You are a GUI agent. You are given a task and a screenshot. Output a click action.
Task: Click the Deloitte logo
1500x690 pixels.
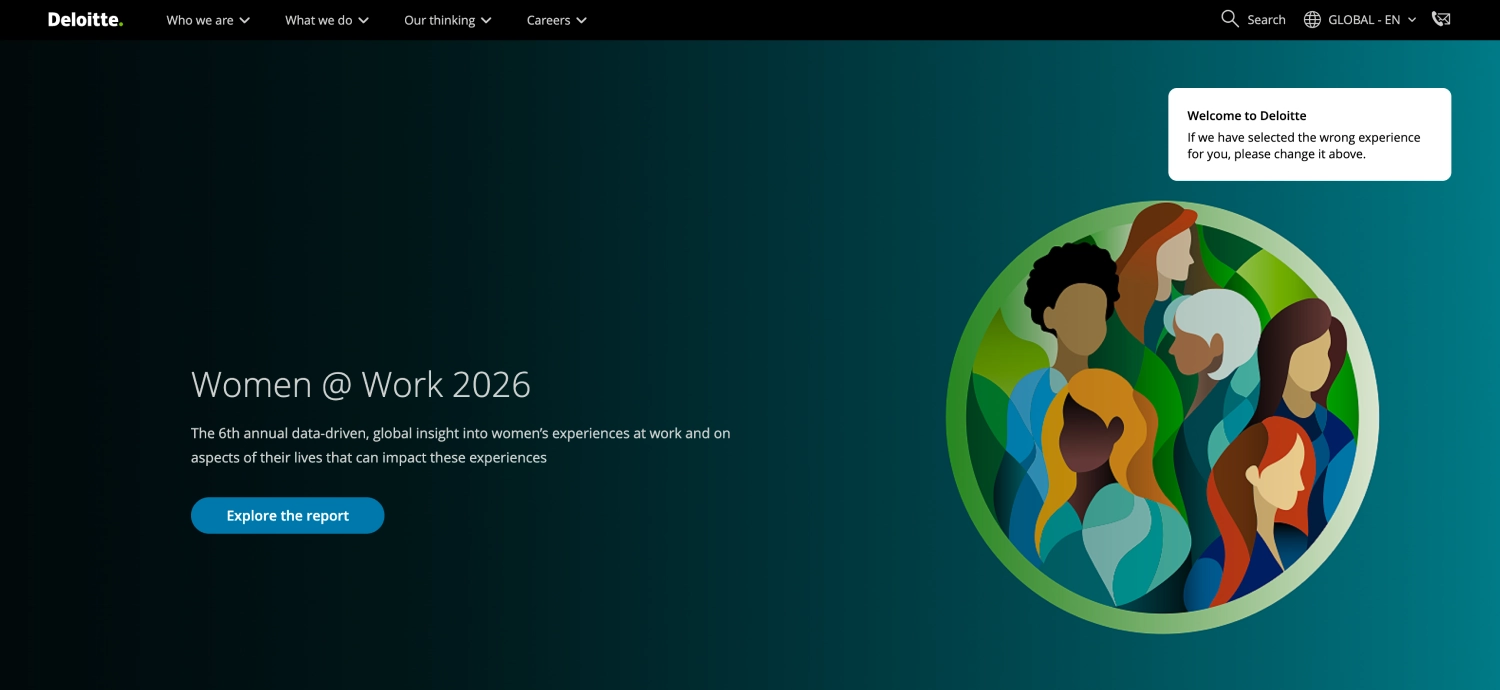[85, 19]
